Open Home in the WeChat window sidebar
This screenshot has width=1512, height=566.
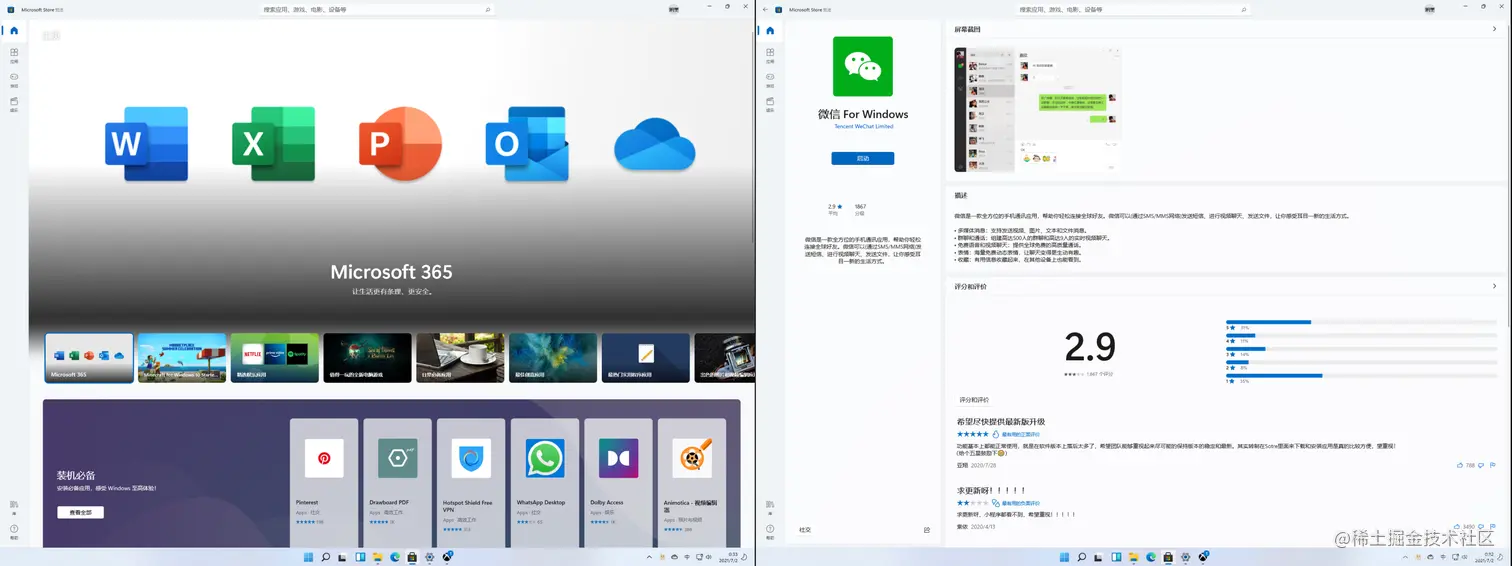(770, 31)
